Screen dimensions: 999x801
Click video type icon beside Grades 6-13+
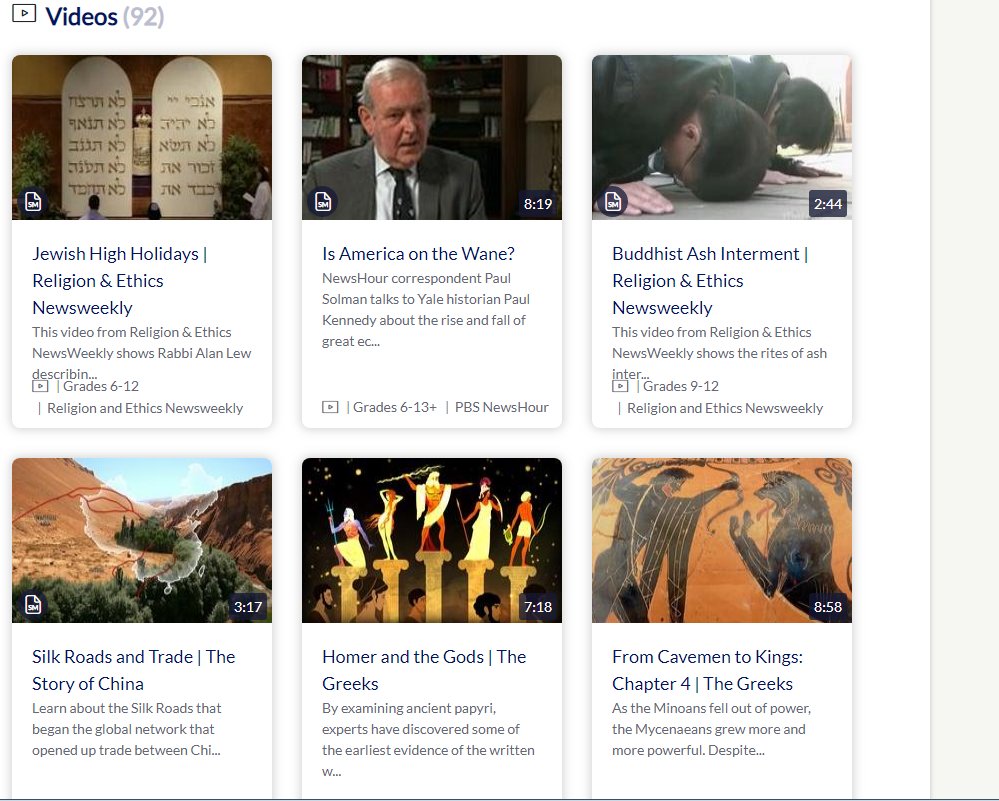click(330, 407)
